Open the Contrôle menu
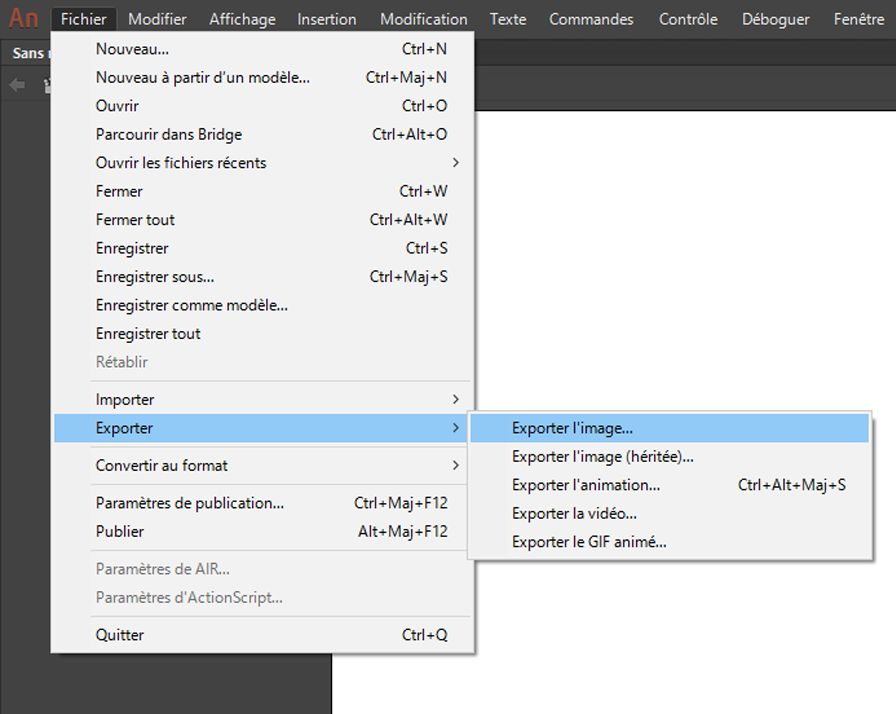The width and height of the screenshot is (896, 714). pos(687,18)
